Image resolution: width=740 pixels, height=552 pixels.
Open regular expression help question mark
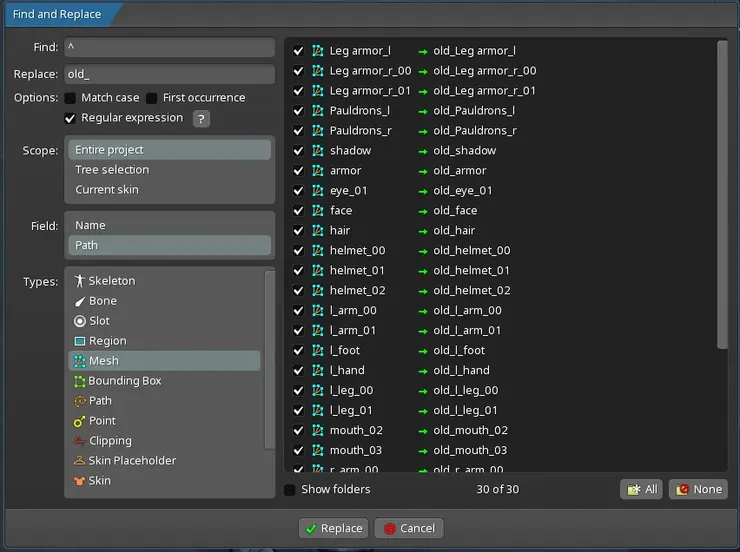(202, 119)
